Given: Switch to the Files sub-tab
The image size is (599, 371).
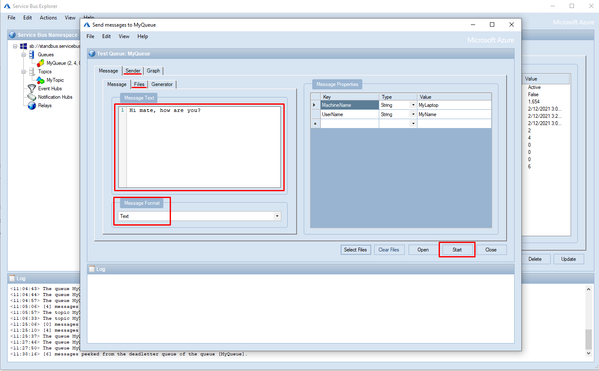Looking at the screenshot, I should point(139,84).
